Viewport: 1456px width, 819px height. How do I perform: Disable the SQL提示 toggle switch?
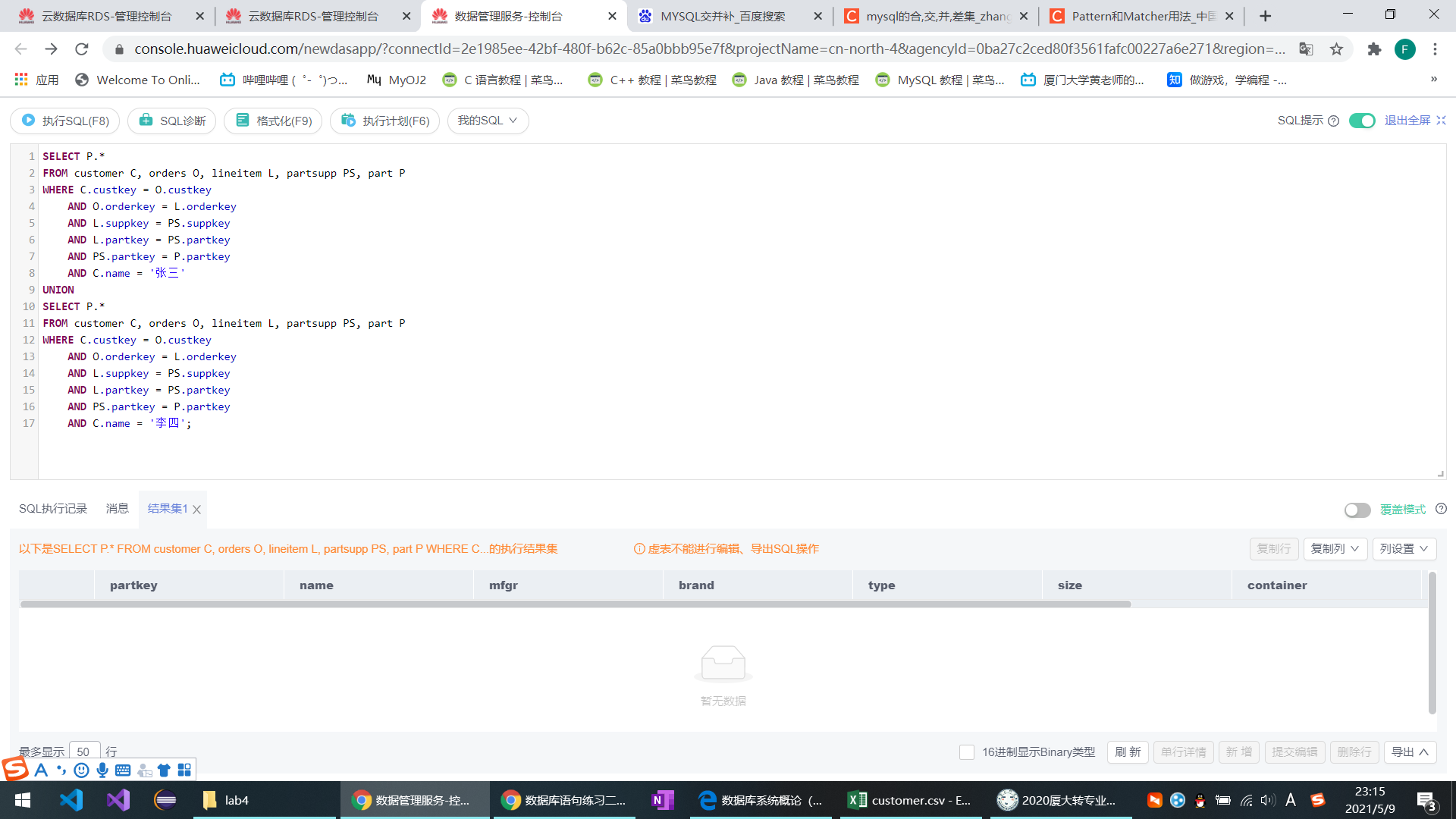point(1362,121)
